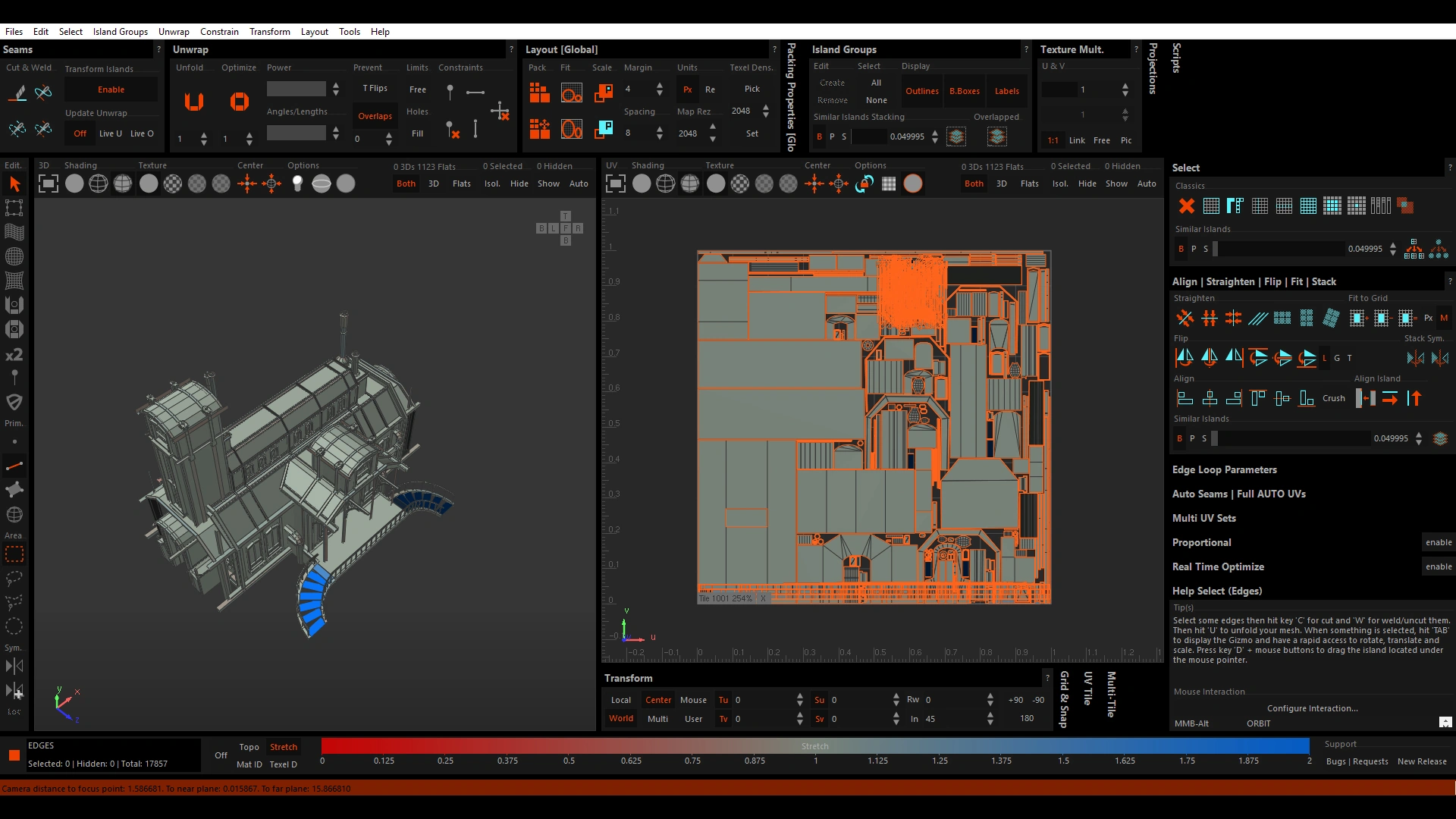Click the x2 tool in left sidebar
The image size is (1456, 819).
tap(14, 355)
